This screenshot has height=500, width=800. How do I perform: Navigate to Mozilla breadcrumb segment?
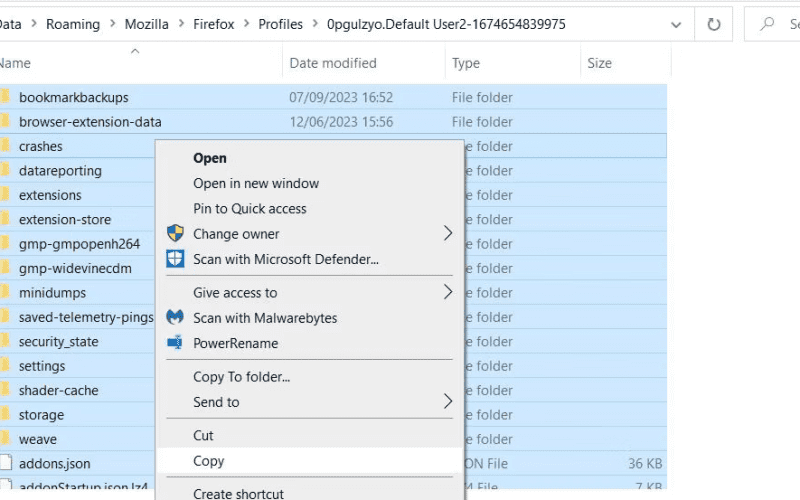[146, 24]
